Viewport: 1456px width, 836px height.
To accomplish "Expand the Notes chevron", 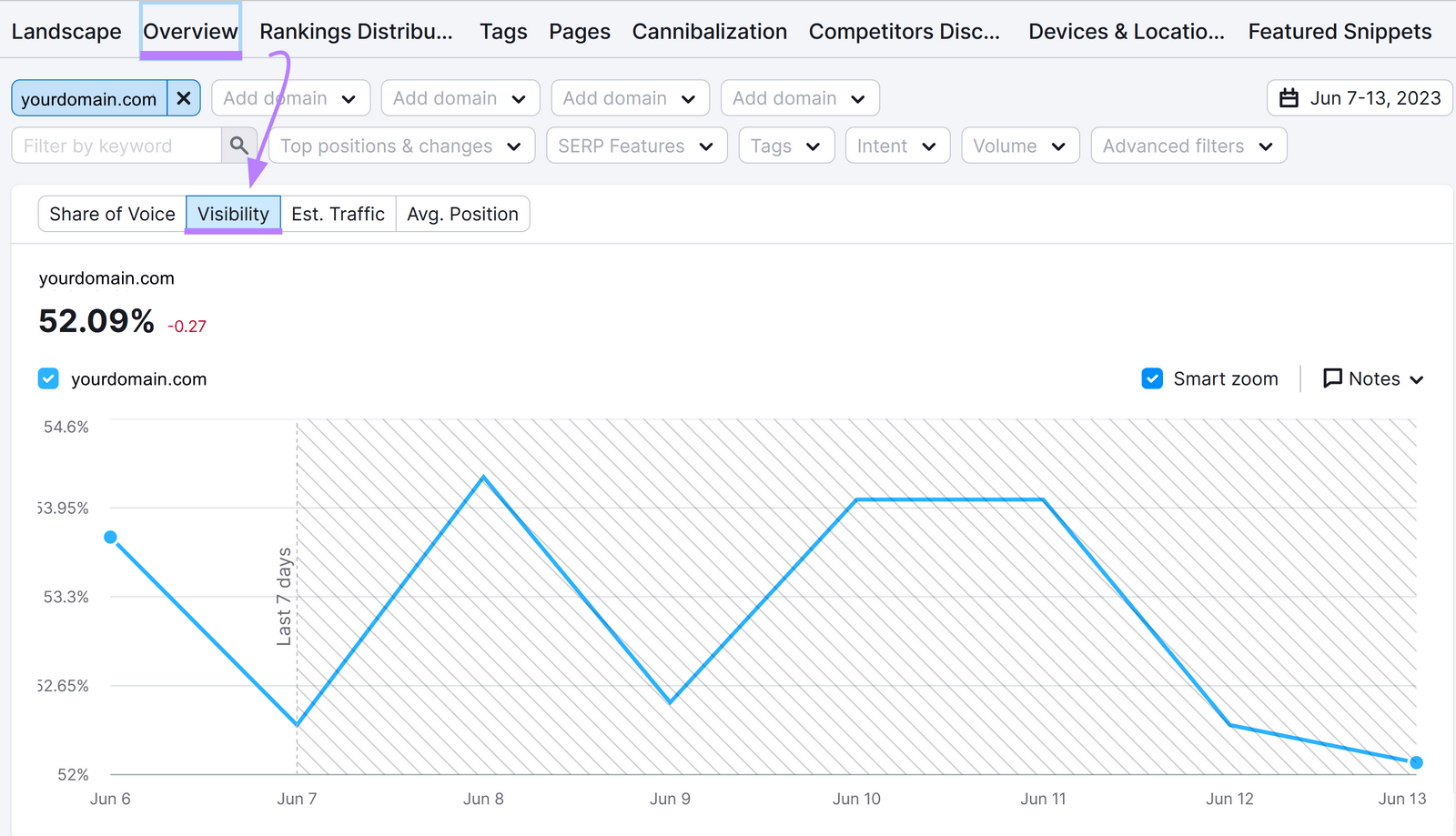I will click(1417, 378).
